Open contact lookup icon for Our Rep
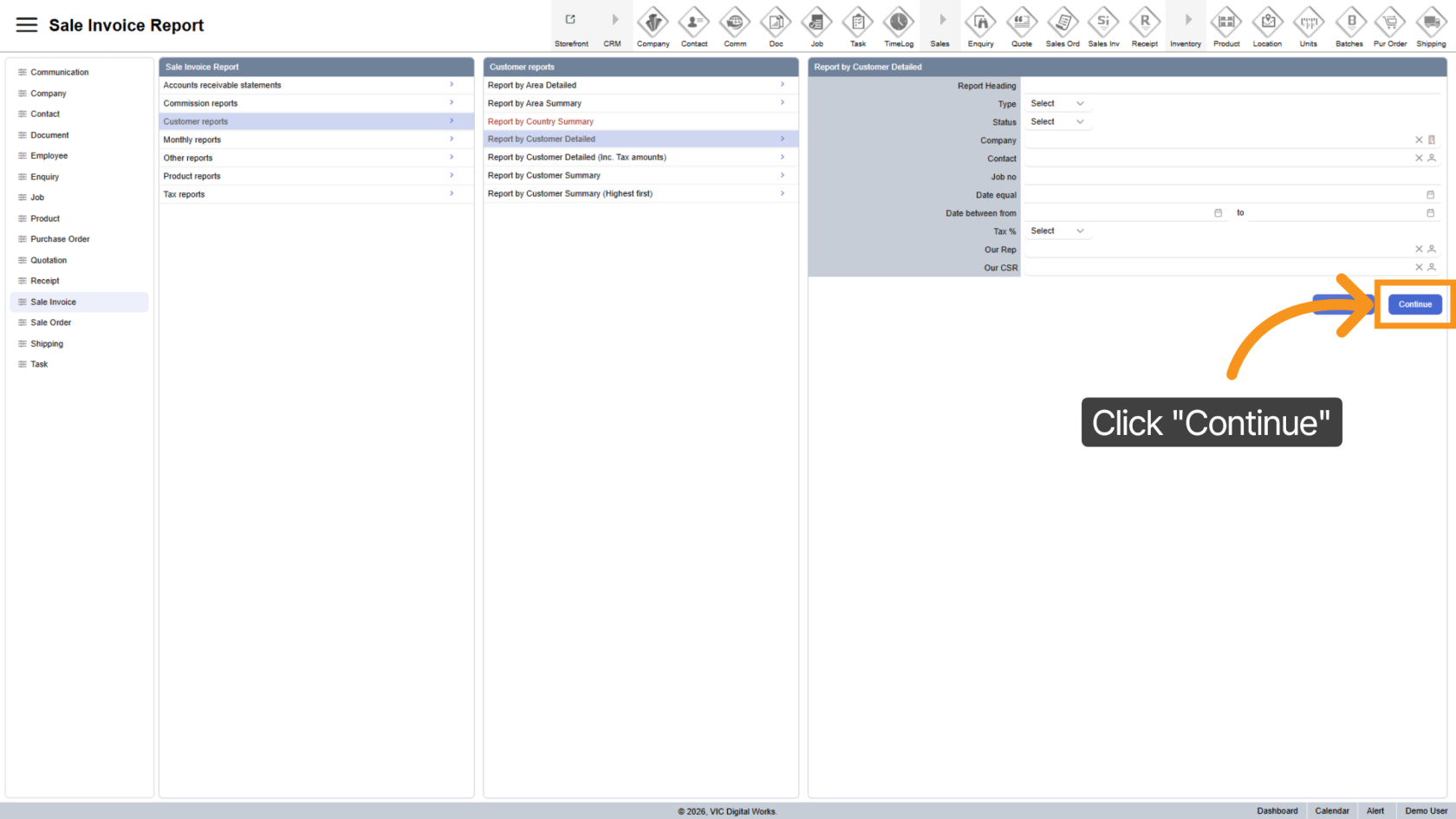The height and width of the screenshot is (819, 1456). pos(1432,250)
